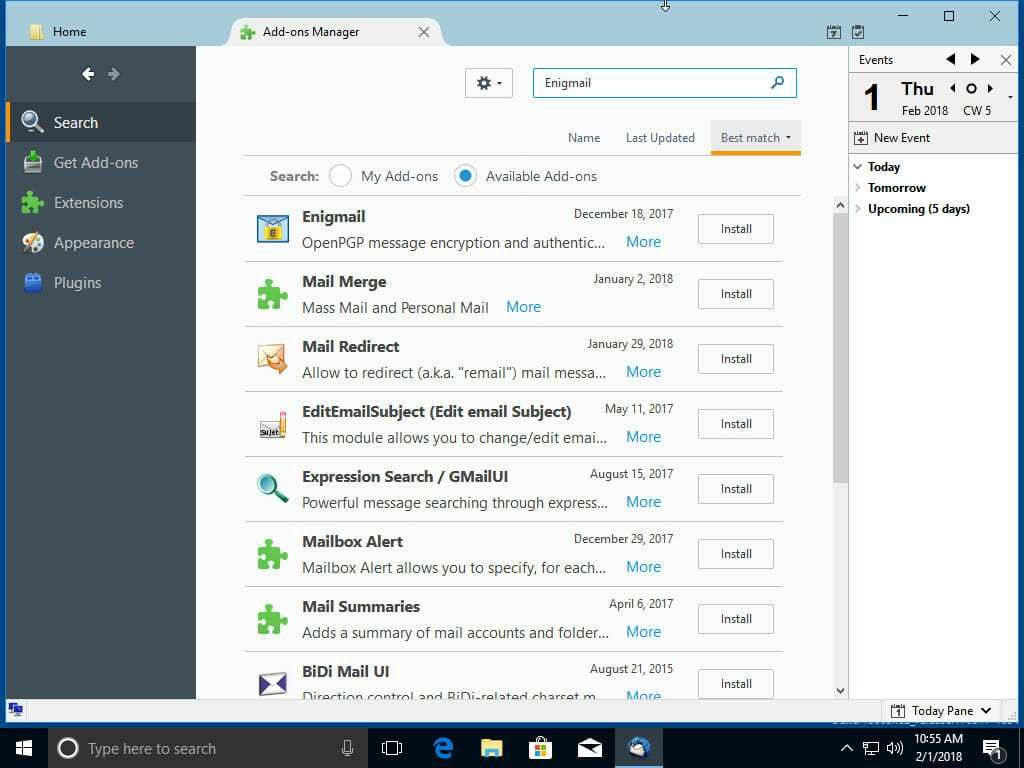Open the Tasks icon in the title bar
Viewport: 1024px width, 768px height.
pyautogui.click(x=857, y=31)
